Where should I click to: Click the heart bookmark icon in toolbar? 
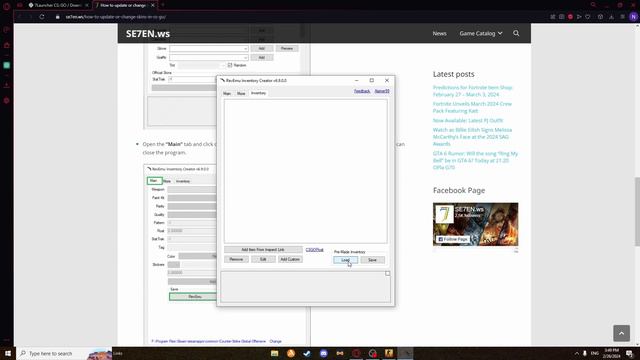(x=588, y=17)
